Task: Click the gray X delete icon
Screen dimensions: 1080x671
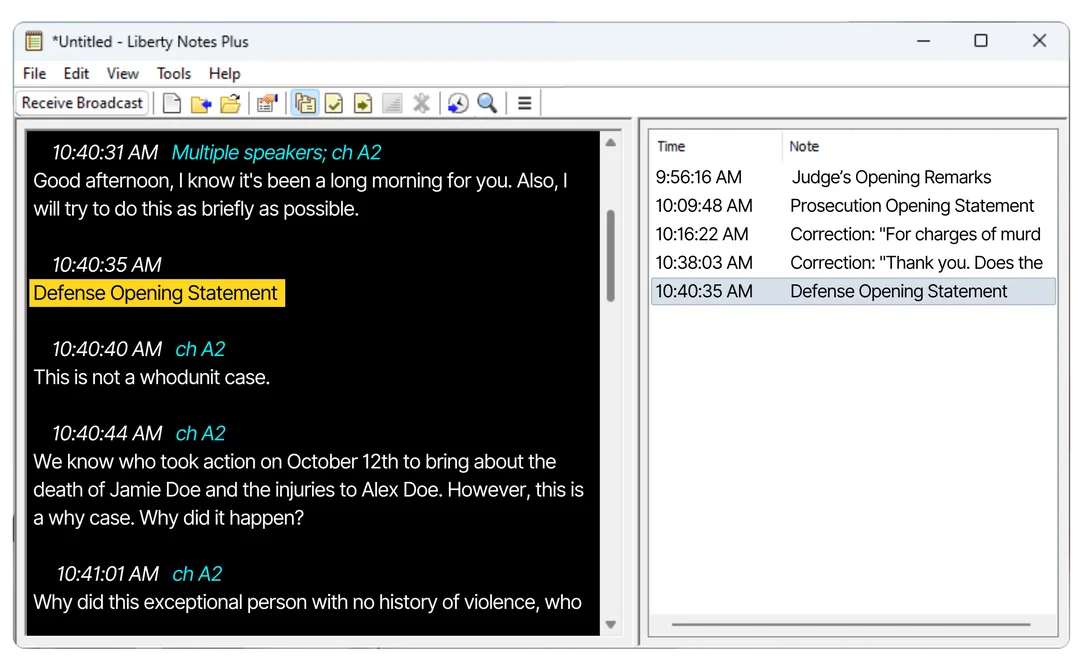Action: (x=421, y=103)
